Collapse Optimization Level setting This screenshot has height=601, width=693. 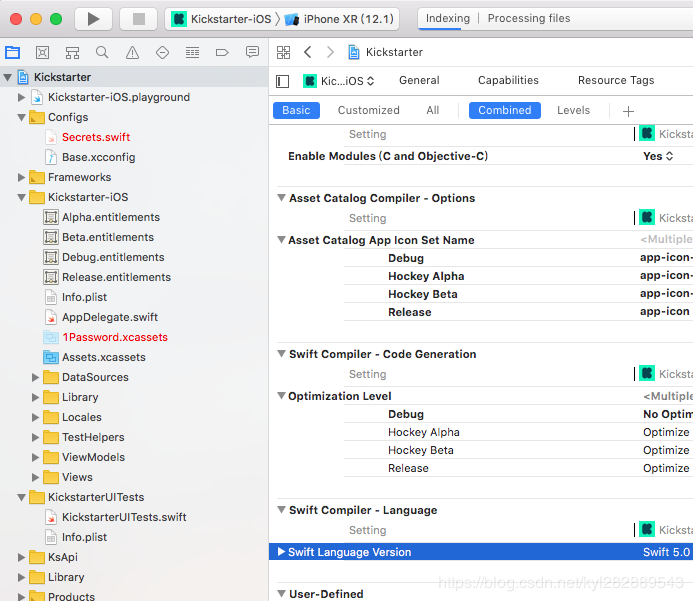tap(281, 396)
